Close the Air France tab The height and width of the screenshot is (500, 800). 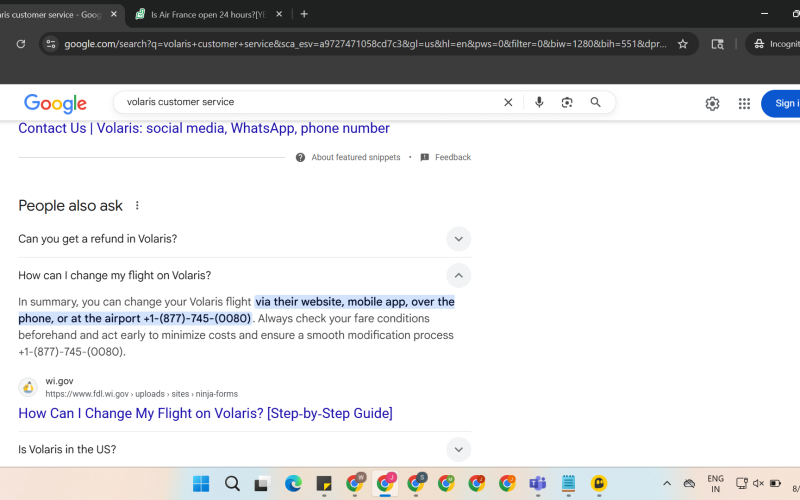[279, 14]
